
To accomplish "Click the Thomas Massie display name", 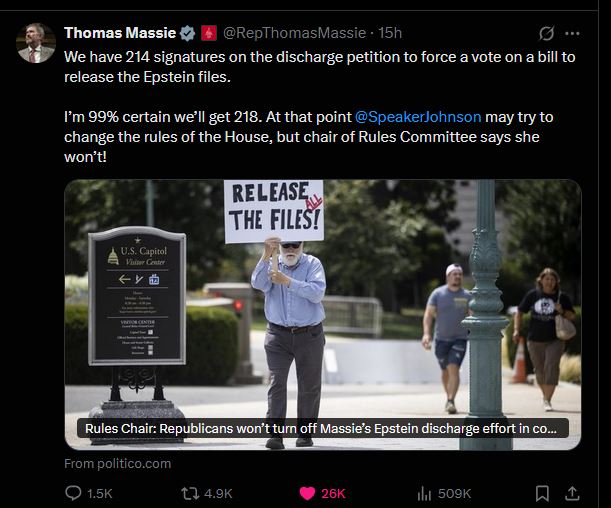I will (x=120, y=33).
